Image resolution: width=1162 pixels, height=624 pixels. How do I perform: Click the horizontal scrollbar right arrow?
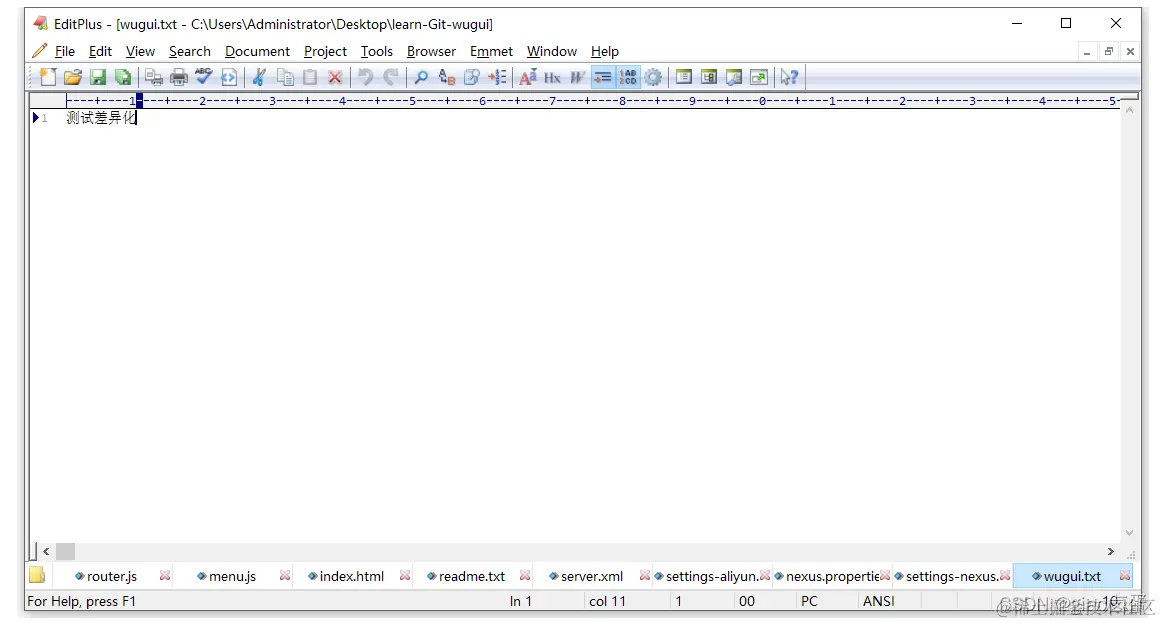[x=1111, y=551]
